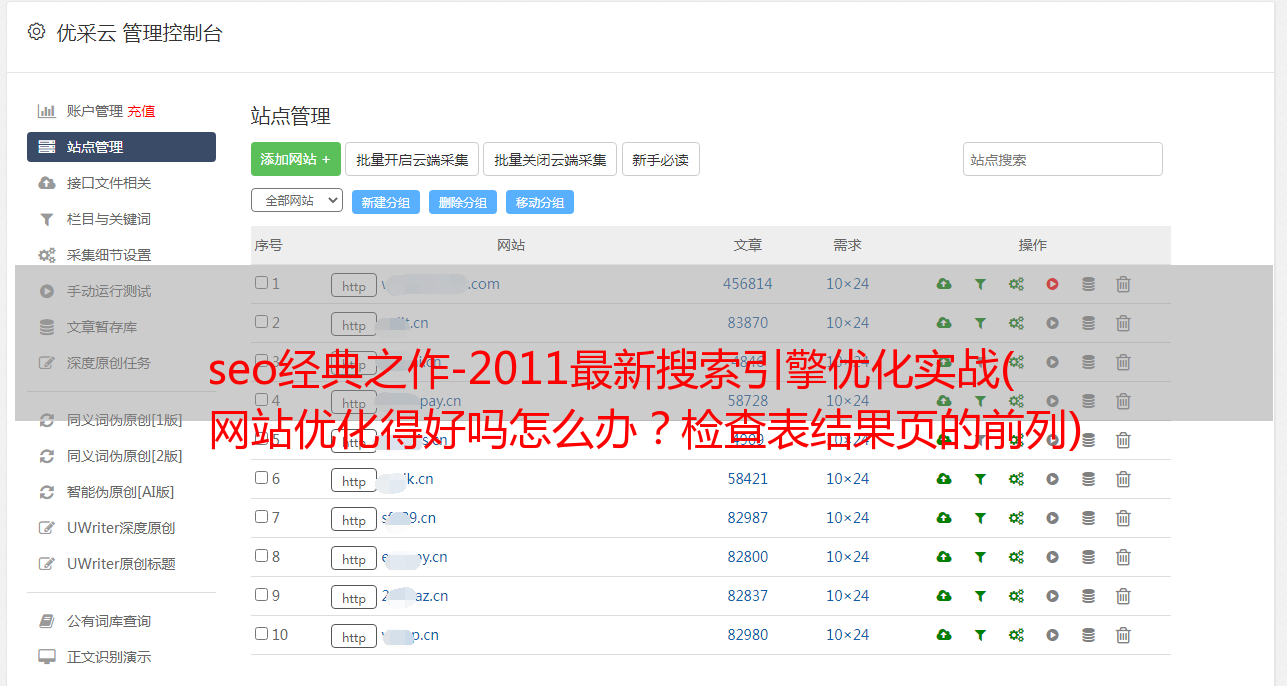Screen dimensions: 1287x686
Task: Tick the checkbox for site 2
Action: 261,322
